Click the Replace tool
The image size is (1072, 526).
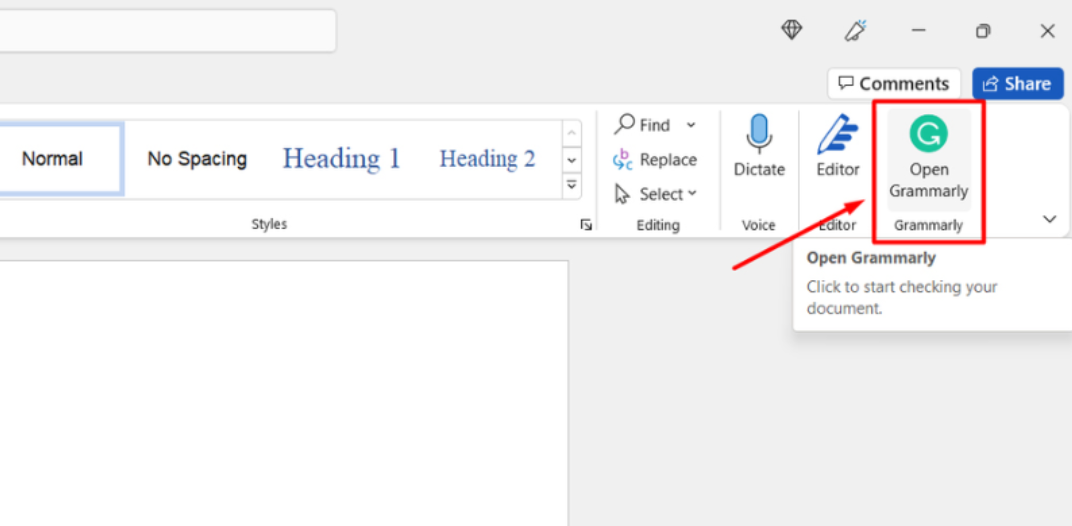pyautogui.click(x=655, y=159)
